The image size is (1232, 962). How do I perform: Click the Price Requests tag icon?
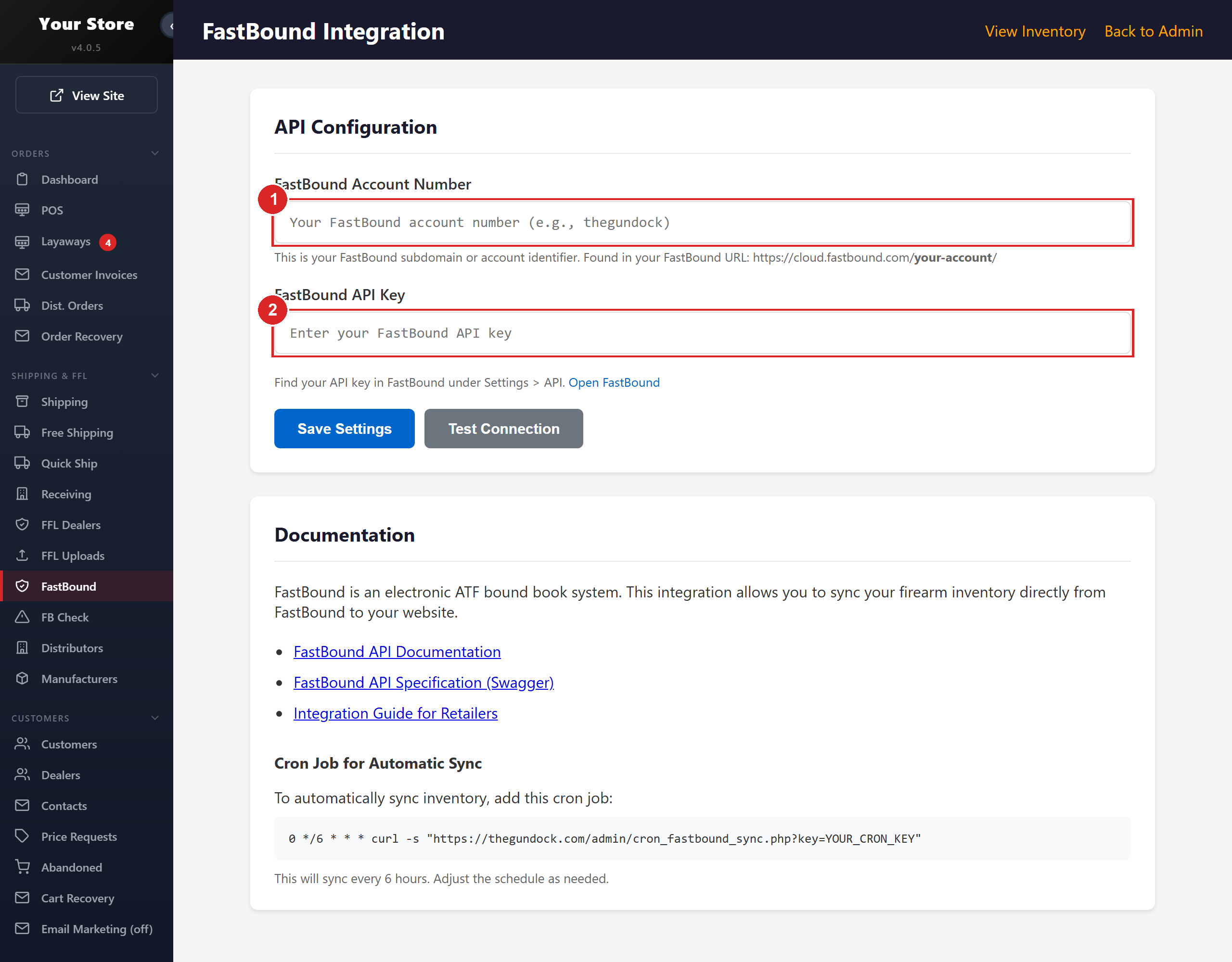(x=22, y=836)
